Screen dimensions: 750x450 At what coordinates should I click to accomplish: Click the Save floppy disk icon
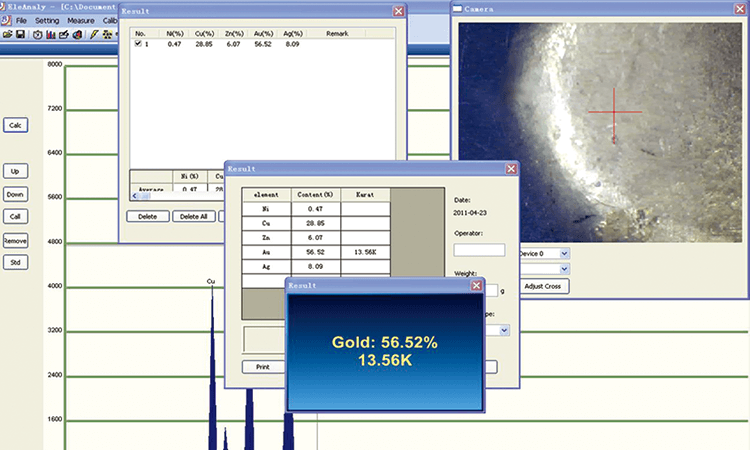[x=20, y=34]
